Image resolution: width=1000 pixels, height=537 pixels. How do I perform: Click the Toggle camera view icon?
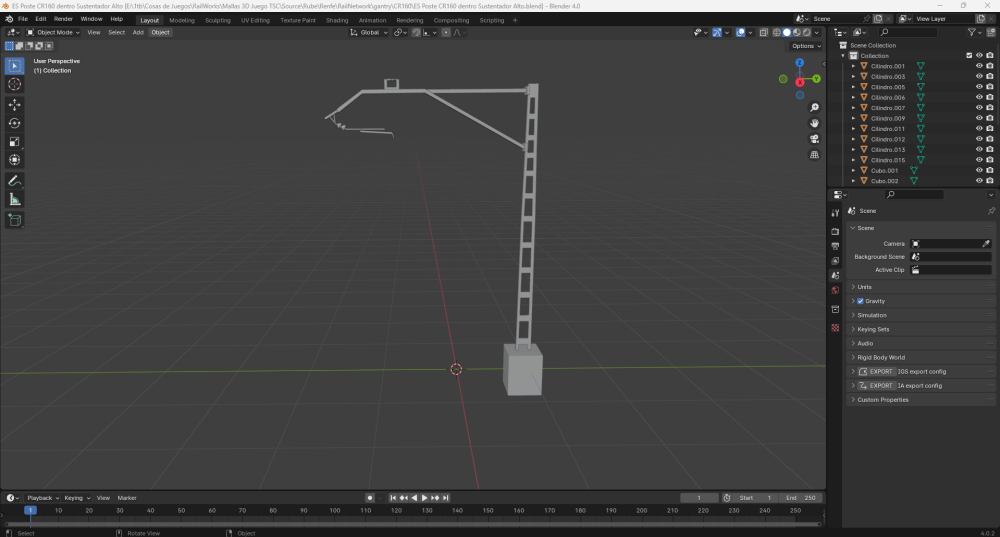coord(815,139)
